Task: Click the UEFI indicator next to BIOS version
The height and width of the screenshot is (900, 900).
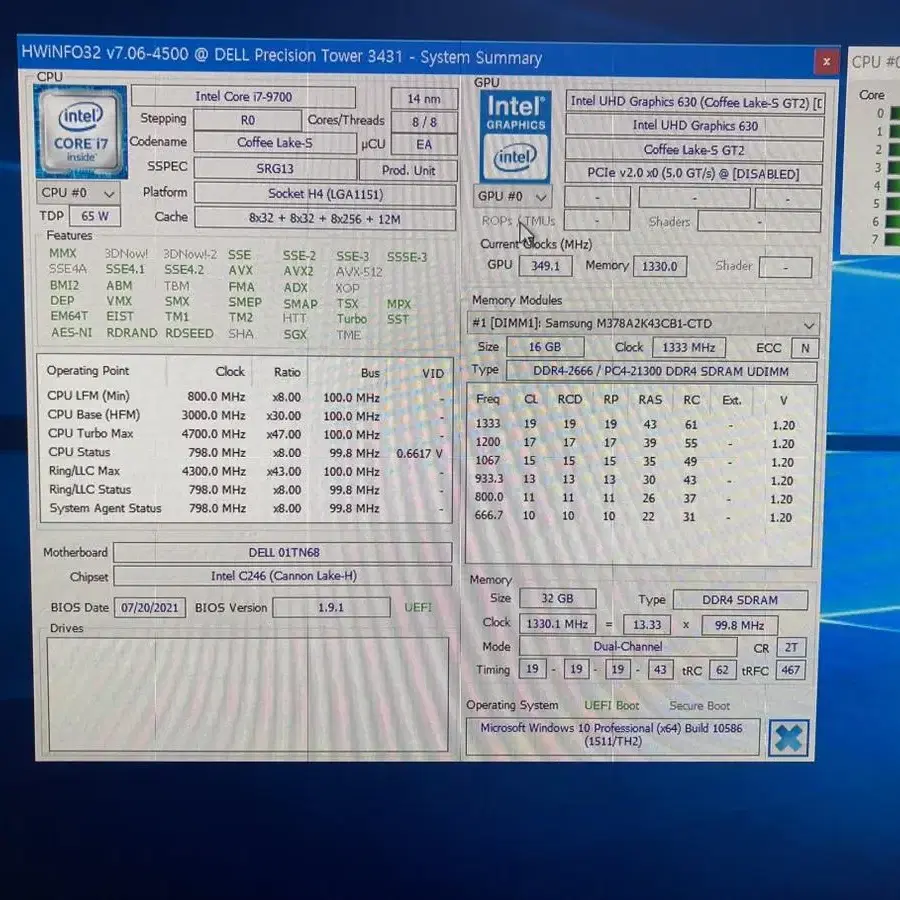Action: pos(418,607)
